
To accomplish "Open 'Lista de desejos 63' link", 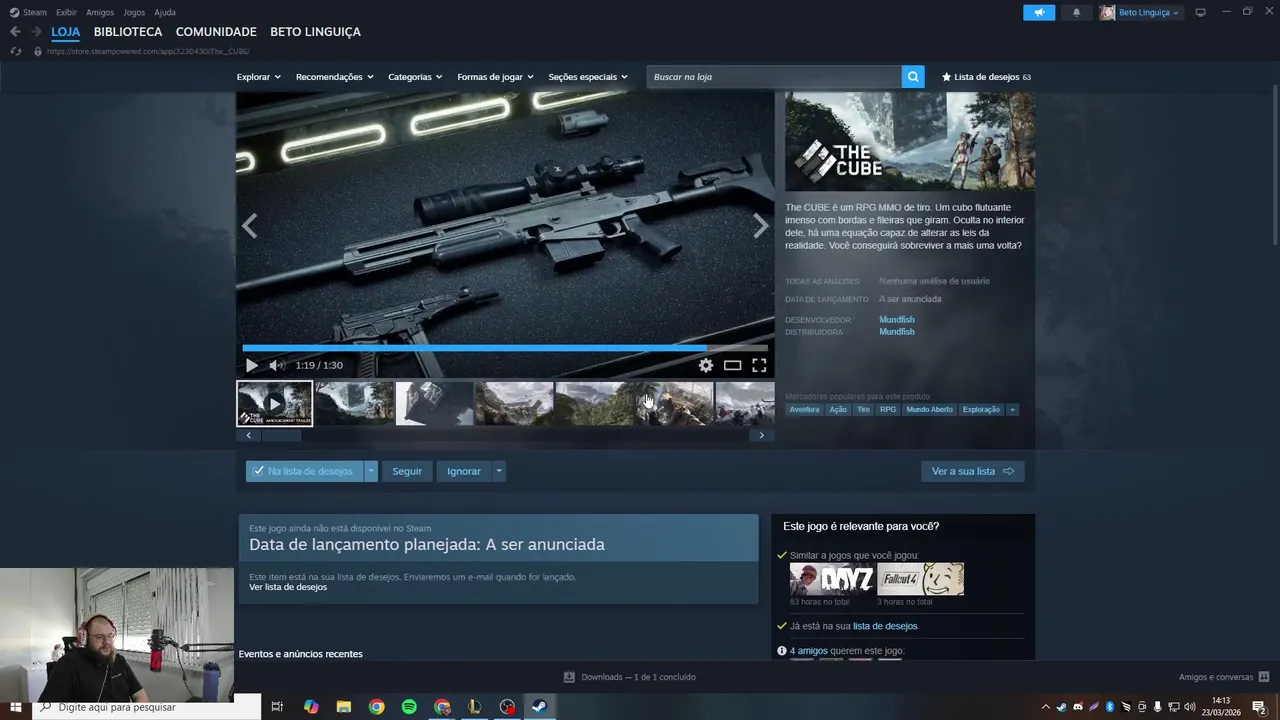I will tap(986, 77).
